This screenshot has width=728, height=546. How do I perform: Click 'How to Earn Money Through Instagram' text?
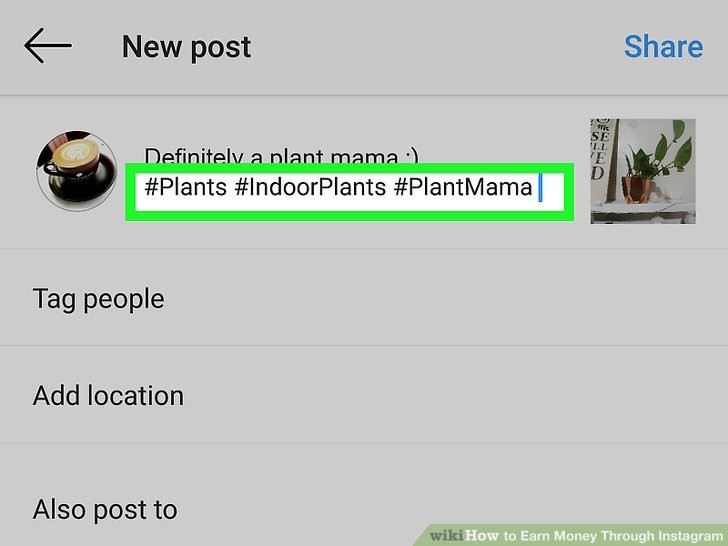(594, 536)
